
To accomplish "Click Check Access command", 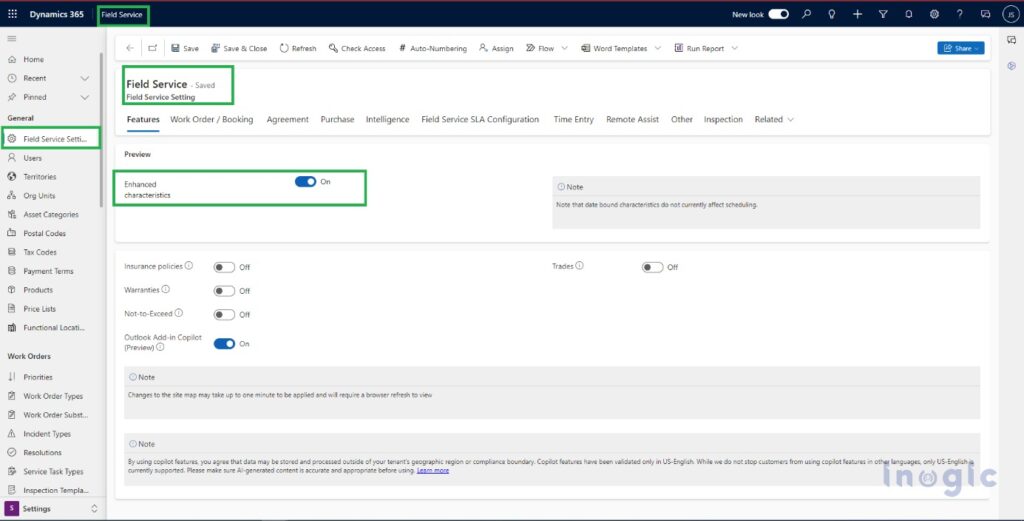I will 357,48.
